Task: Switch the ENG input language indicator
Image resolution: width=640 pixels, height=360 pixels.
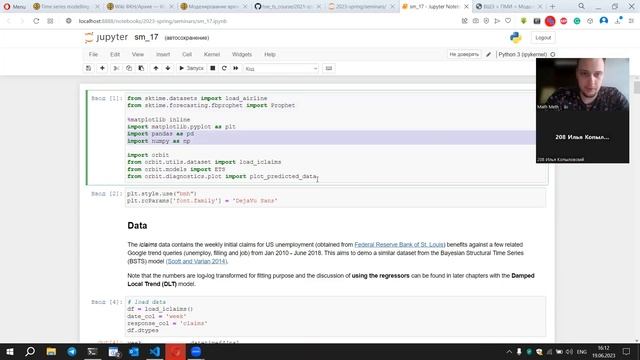Action: point(582,351)
